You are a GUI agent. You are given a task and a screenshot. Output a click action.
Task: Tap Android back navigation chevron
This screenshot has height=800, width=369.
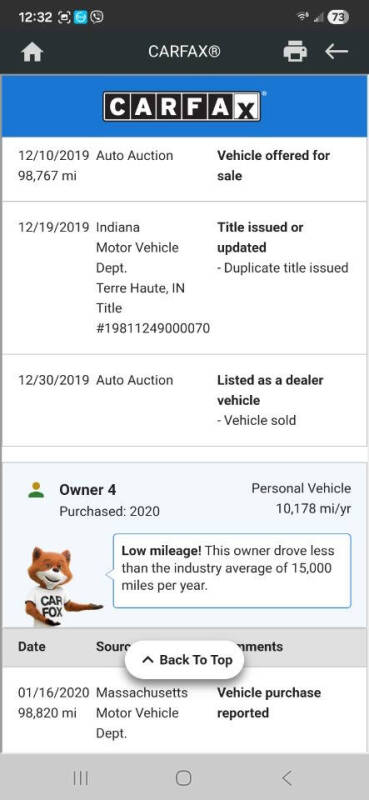click(287, 778)
